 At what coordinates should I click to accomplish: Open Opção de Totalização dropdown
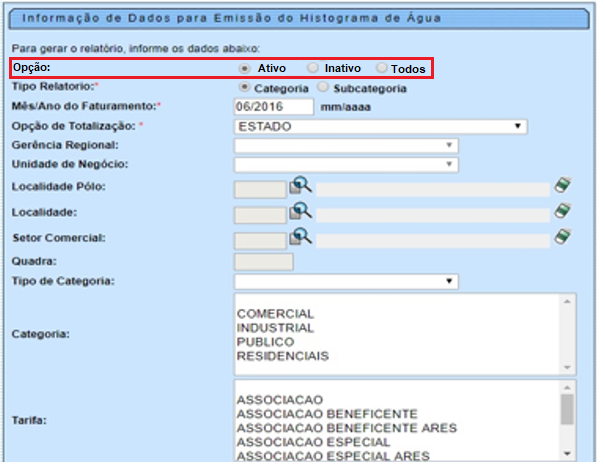point(380,127)
